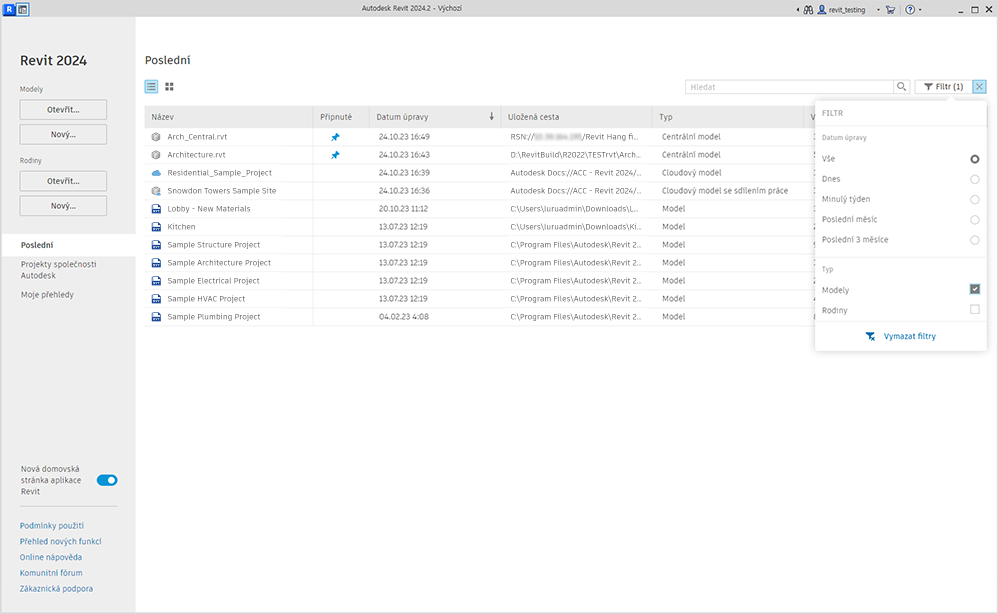The width and height of the screenshot is (998, 614).
Task: Select the Minulý týden radio button
Action: click(974, 200)
